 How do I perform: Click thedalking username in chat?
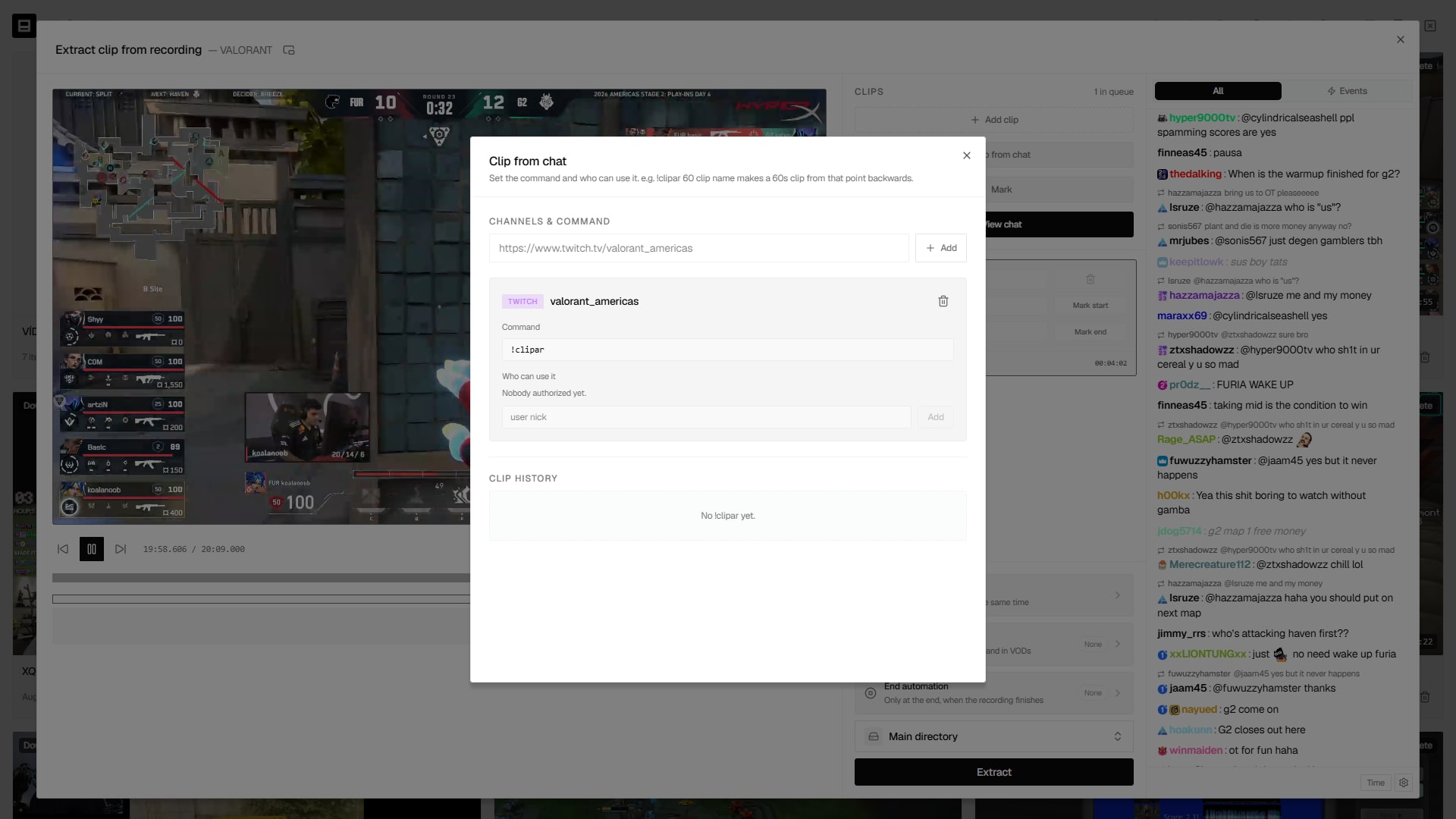point(1195,174)
